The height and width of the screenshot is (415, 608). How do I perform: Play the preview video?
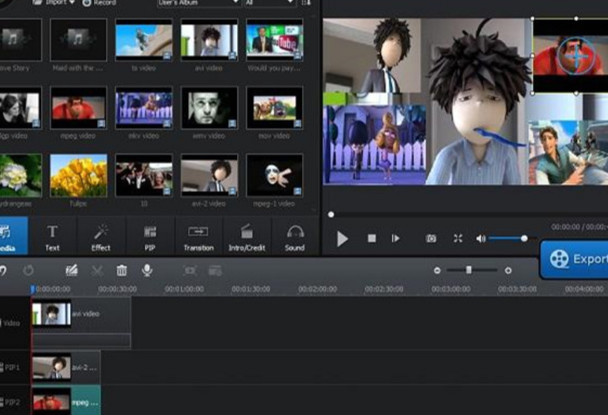pos(342,239)
